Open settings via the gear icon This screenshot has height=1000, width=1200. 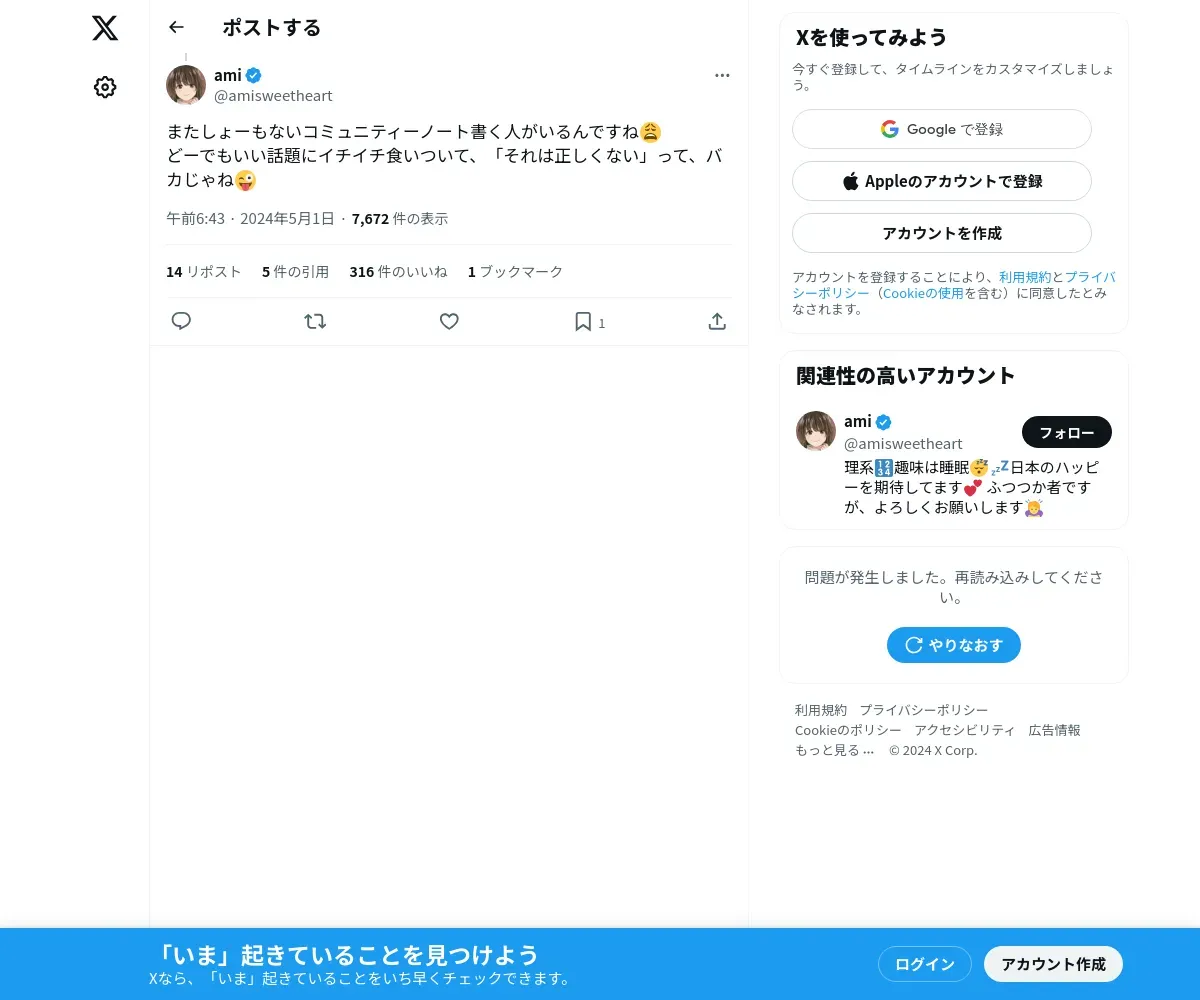[x=105, y=87]
